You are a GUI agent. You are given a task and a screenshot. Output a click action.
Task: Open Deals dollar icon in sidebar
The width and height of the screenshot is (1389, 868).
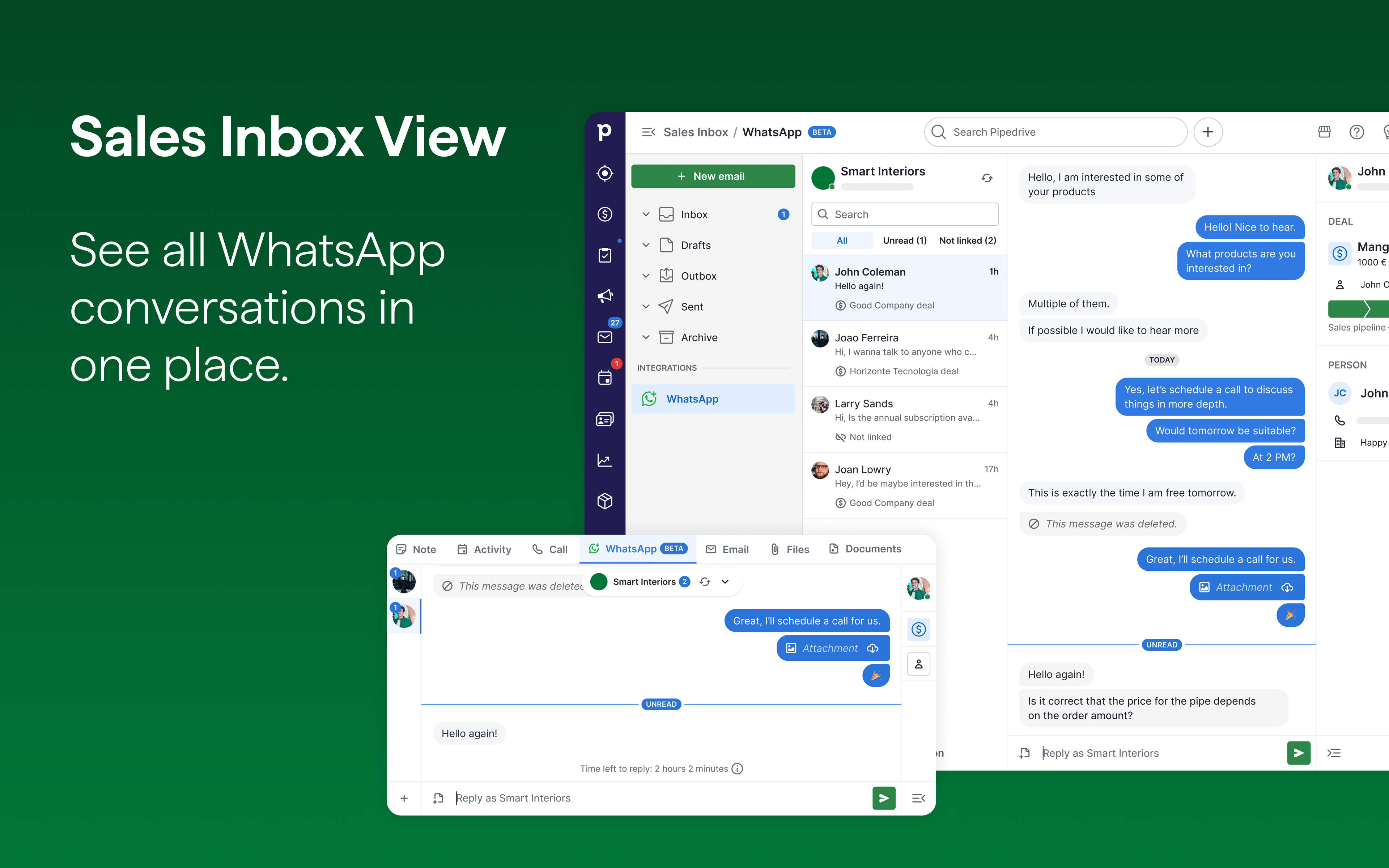tap(604, 214)
